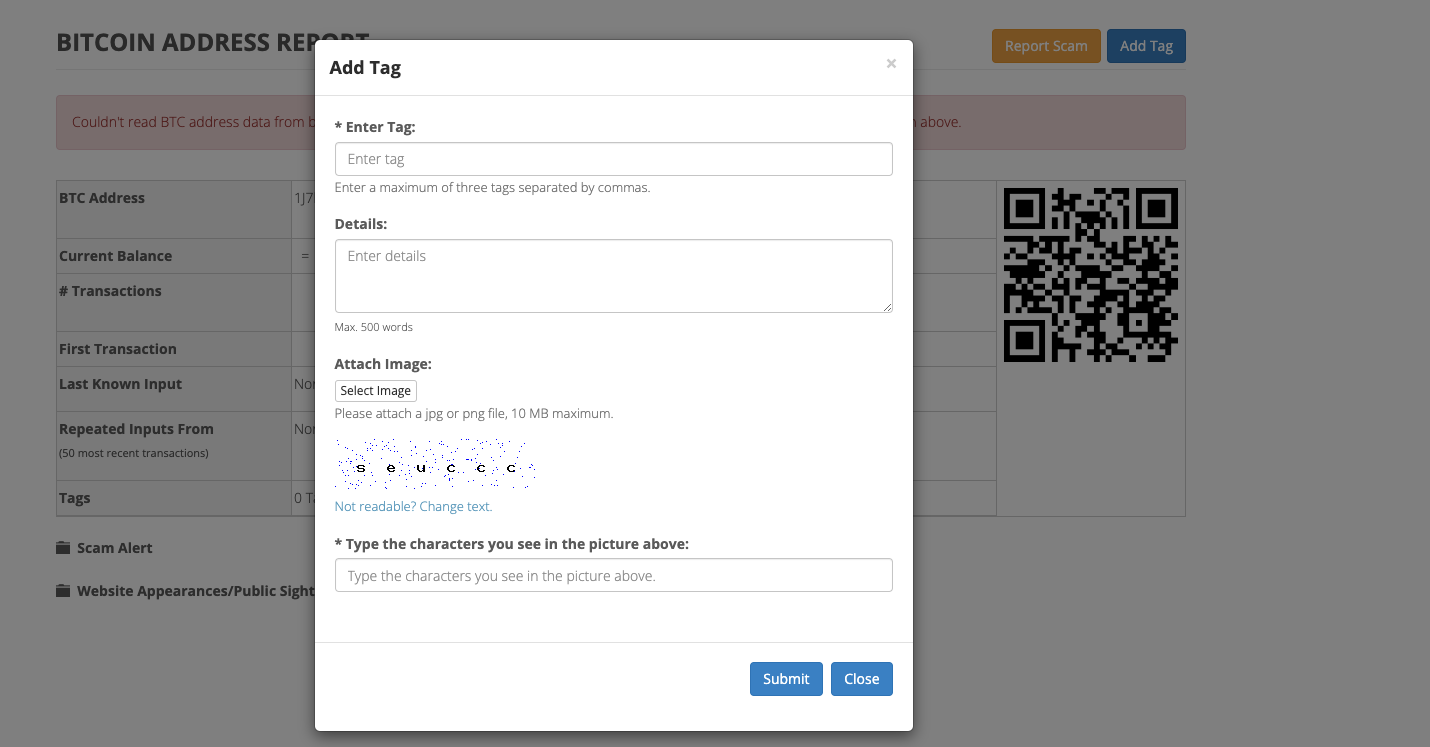This screenshot has height=747, width=1430.
Task: Submit the Add Tag form
Action: 786,679
